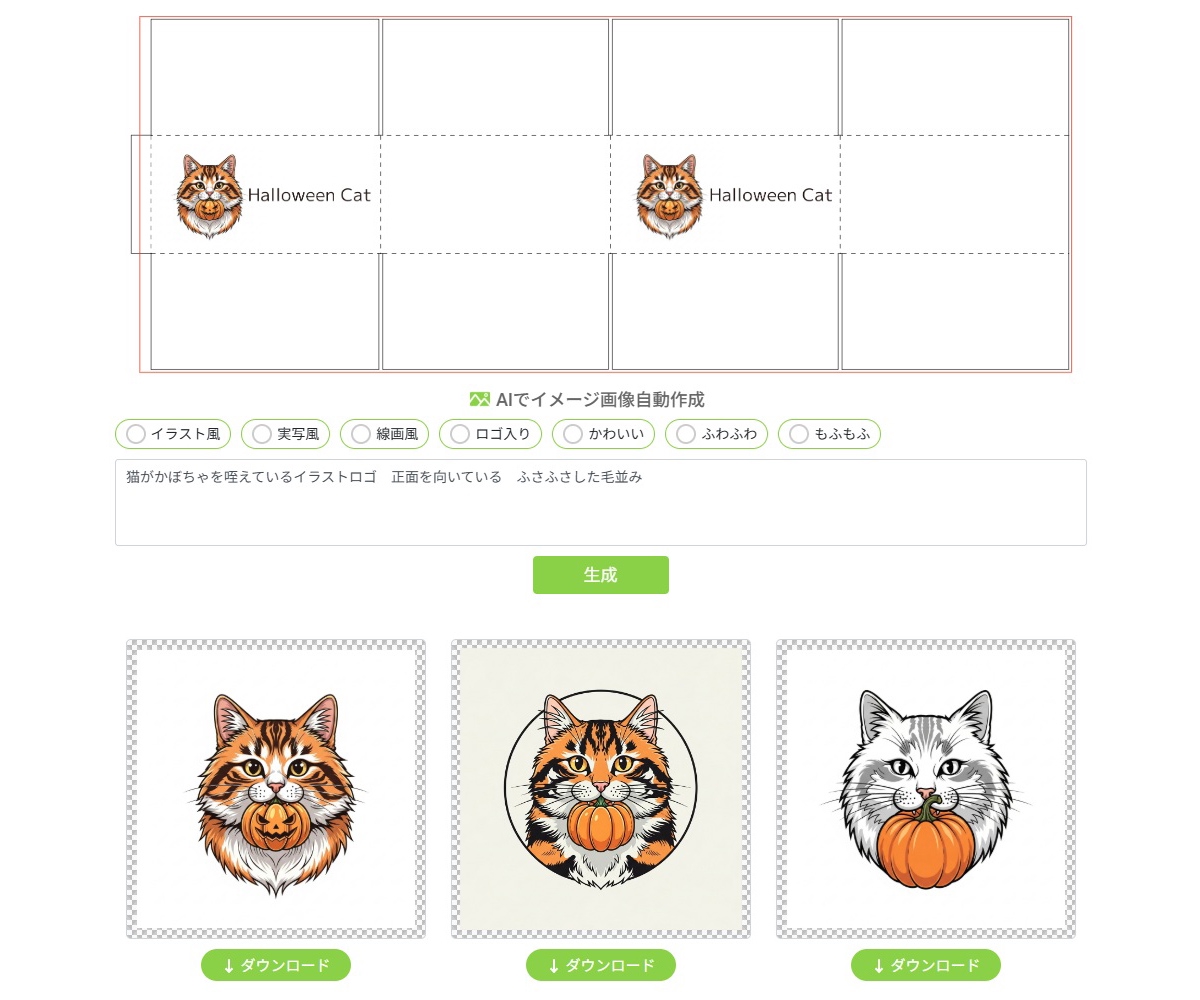Click the 生成 generate button
This screenshot has width=1200, height=1000.
(600, 575)
